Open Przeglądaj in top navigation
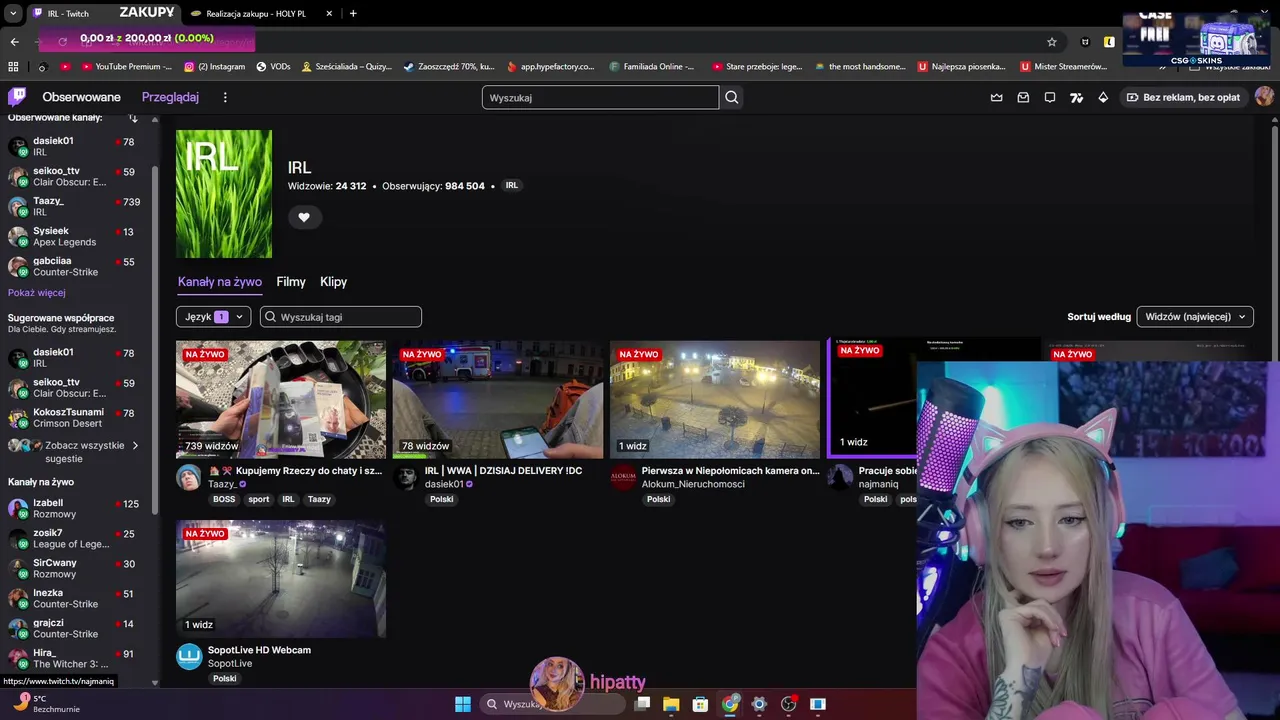Screen dimensions: 1280x720 point(170,97)
